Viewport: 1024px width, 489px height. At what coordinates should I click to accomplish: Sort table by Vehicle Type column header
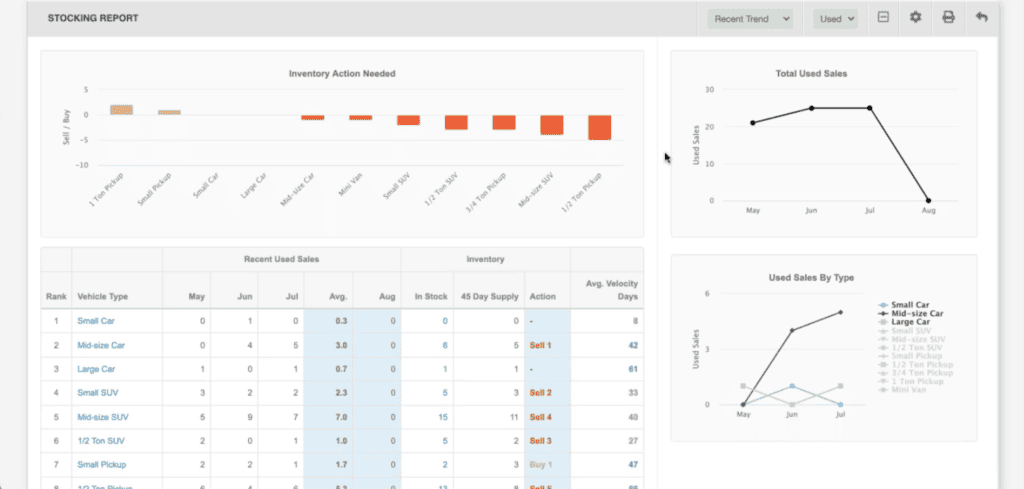(103, 296)
